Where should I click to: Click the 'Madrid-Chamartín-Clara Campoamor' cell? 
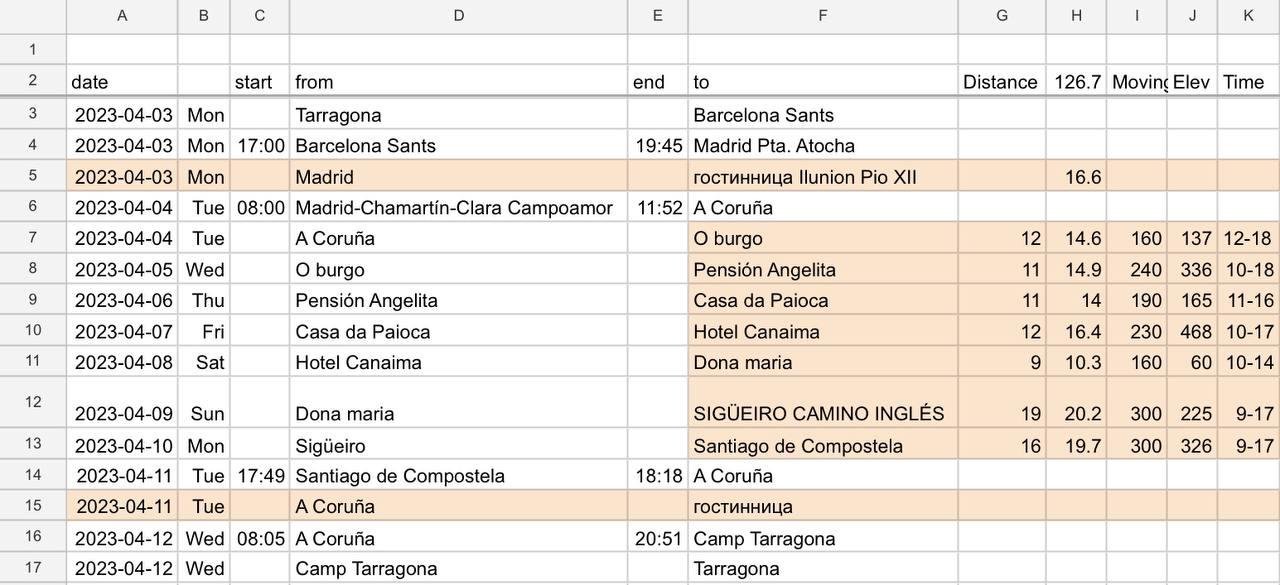(x=458, y=208)
